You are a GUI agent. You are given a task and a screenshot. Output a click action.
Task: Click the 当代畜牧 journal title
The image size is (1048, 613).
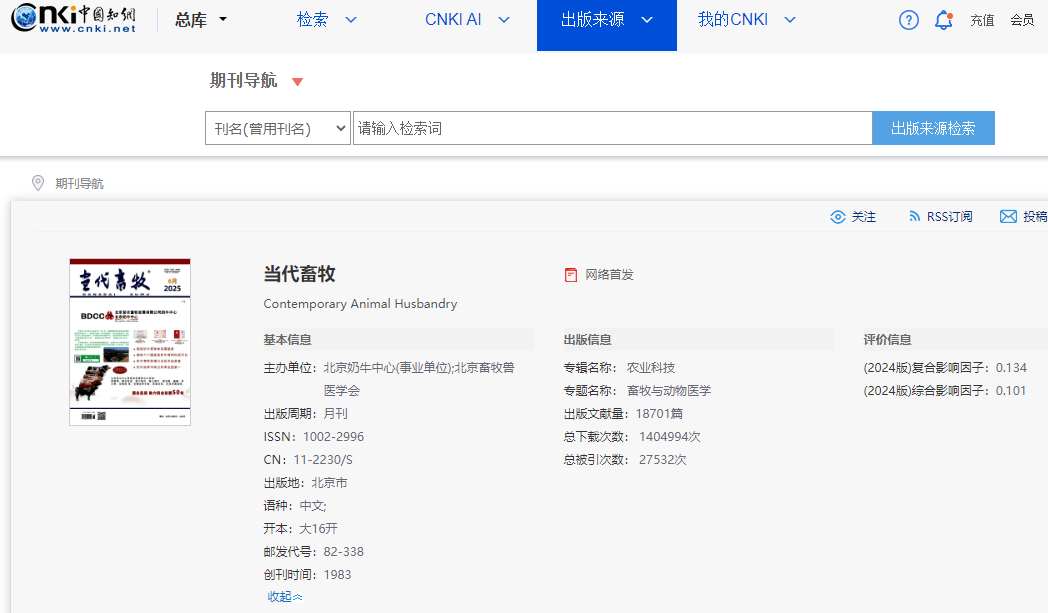coord(299,274)
